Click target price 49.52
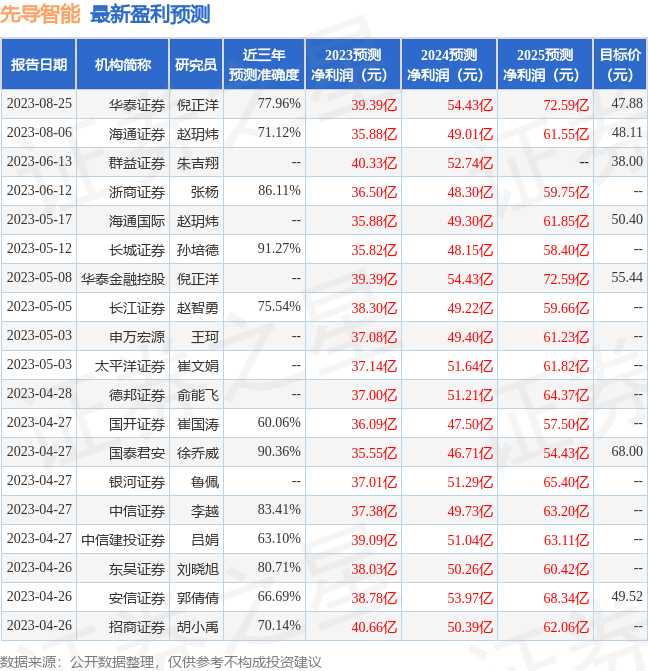The image size is (648, 671). [627, 596]
